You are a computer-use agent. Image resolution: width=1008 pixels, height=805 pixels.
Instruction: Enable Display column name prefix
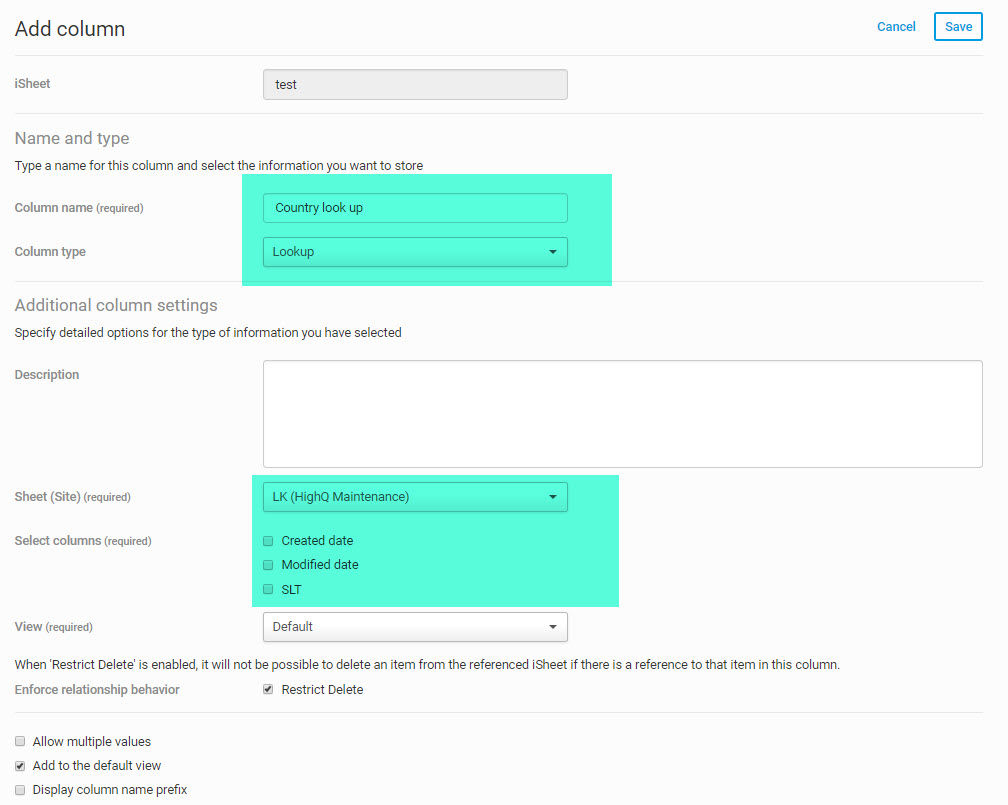point(20,790)
